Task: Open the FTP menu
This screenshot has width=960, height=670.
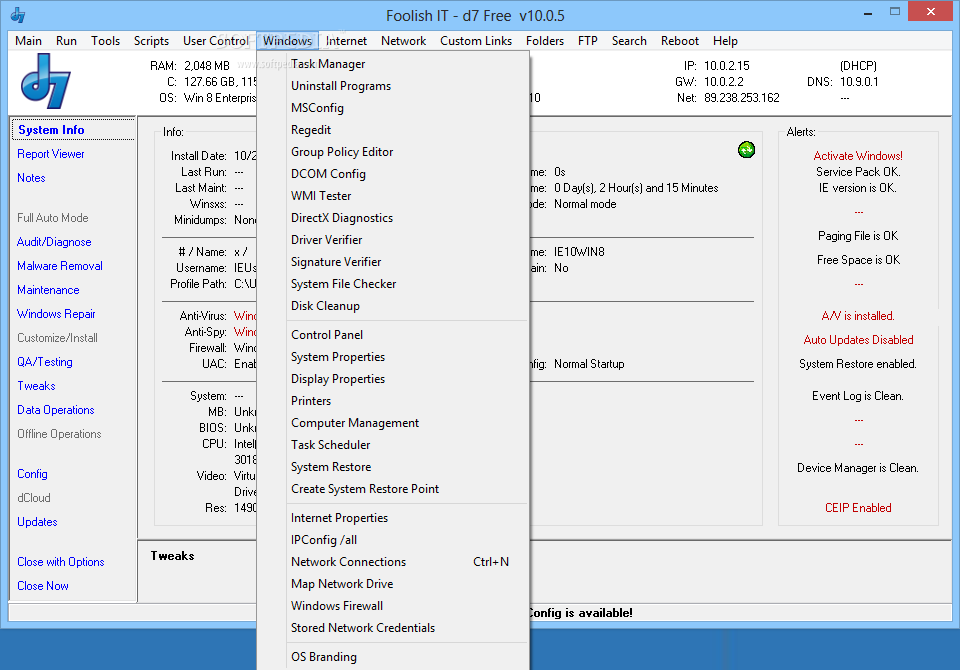Action: (x=587, y=41)
